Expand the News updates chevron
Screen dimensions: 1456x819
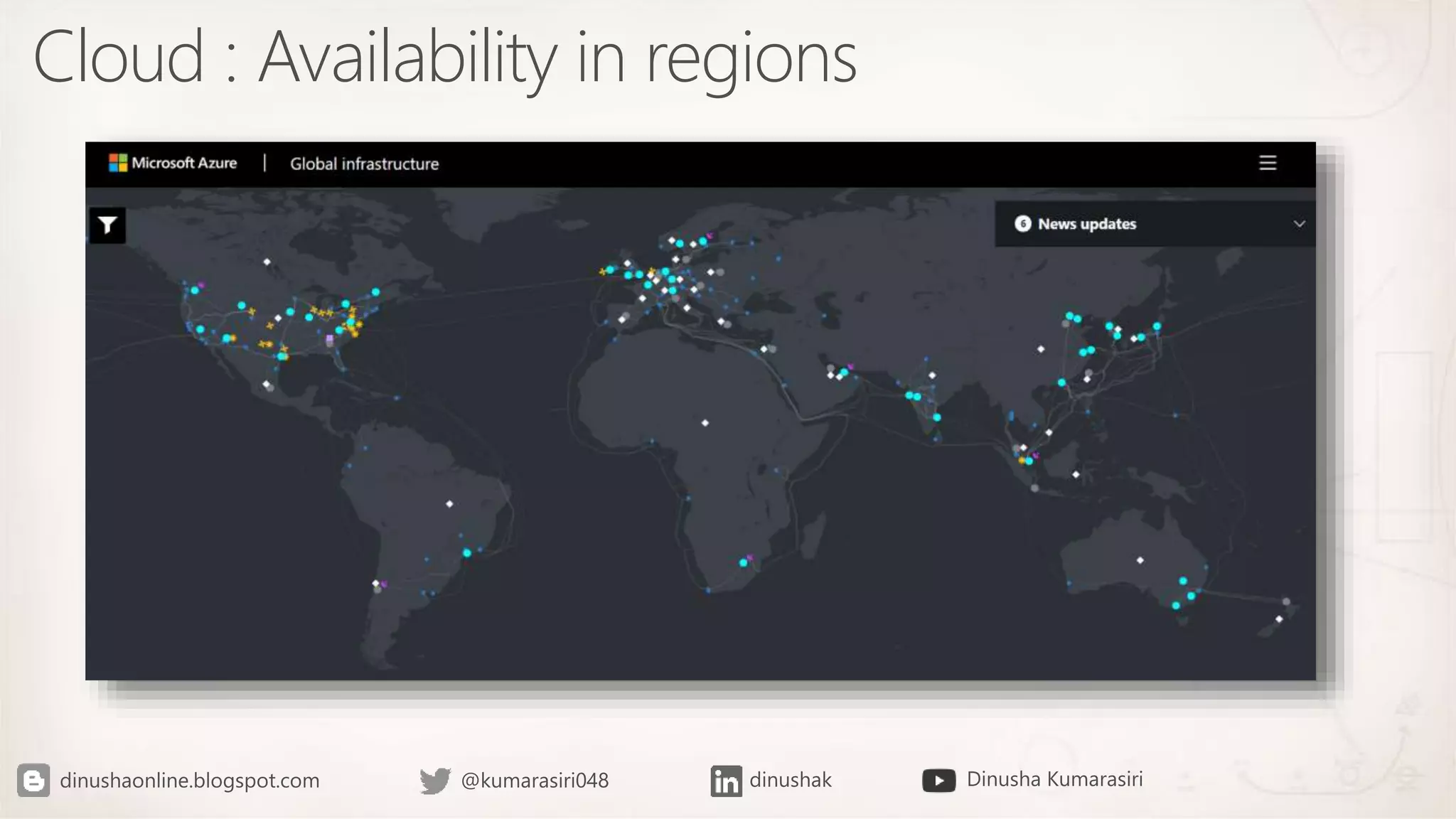1299,224
